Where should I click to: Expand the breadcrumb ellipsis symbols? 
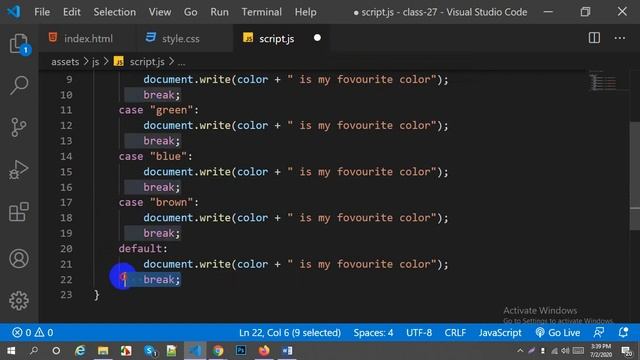tap(182, 62)
